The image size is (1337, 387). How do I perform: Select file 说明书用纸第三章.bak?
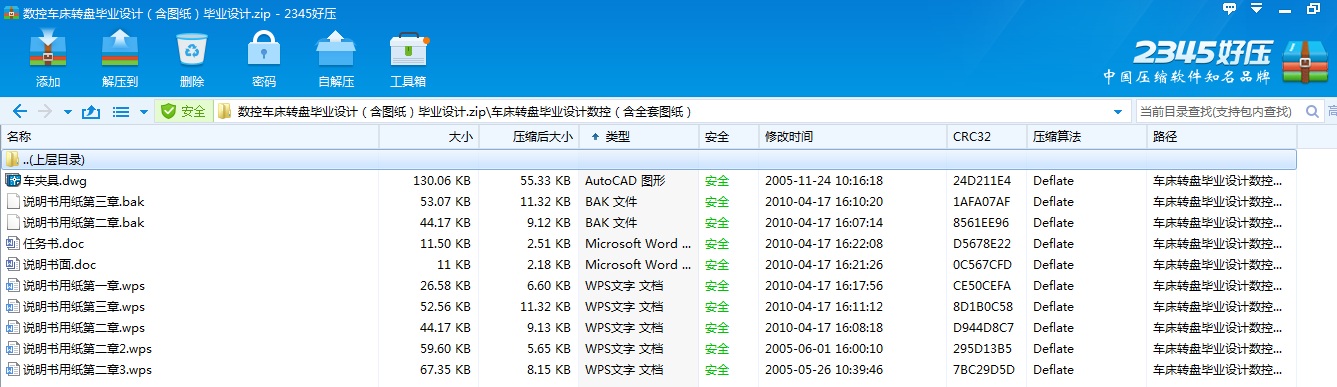[84, 202]
